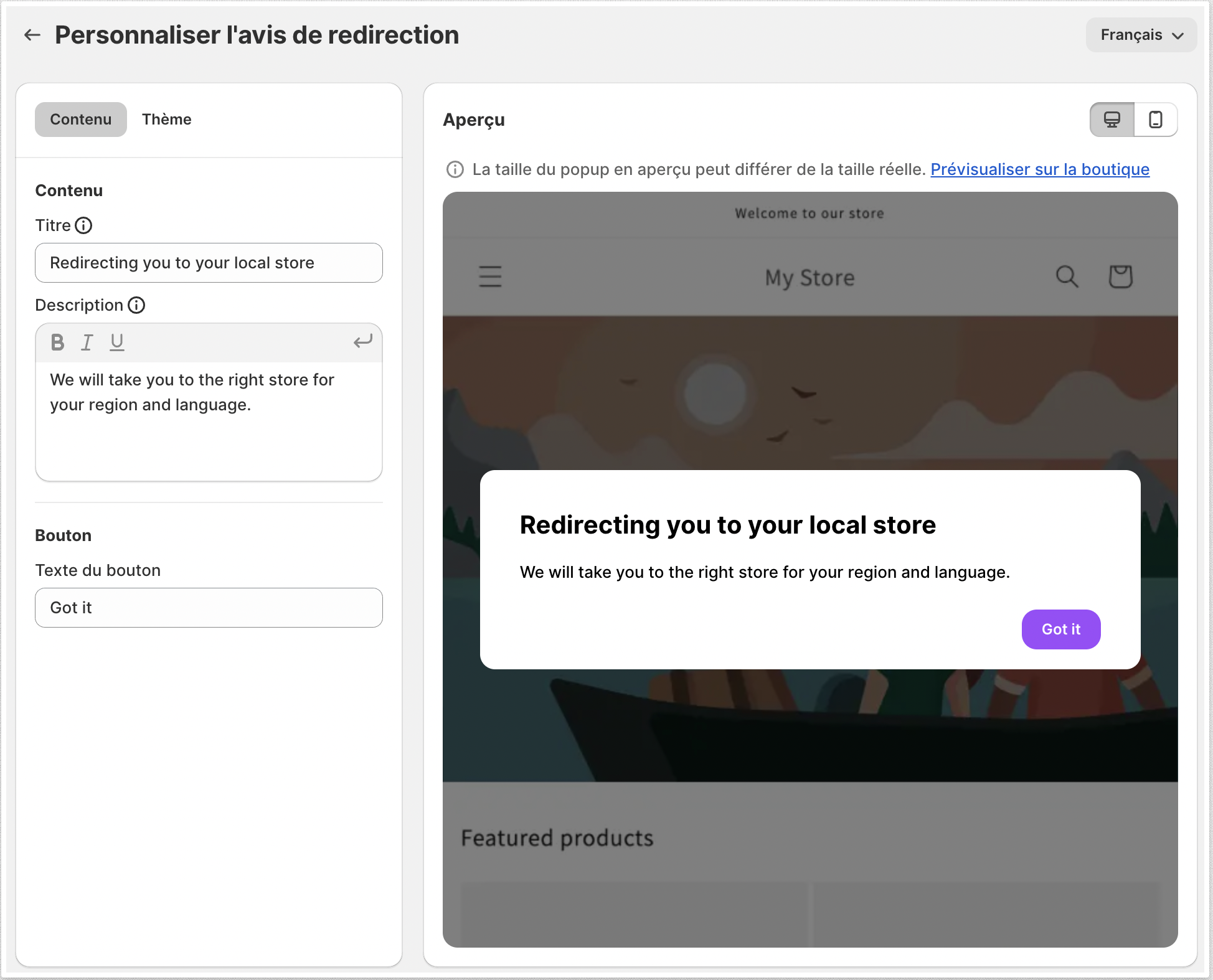The height and width of the screenshot is (980, 1213).
Task: Click cart icon in store preview
Action: coord(1120,276)
